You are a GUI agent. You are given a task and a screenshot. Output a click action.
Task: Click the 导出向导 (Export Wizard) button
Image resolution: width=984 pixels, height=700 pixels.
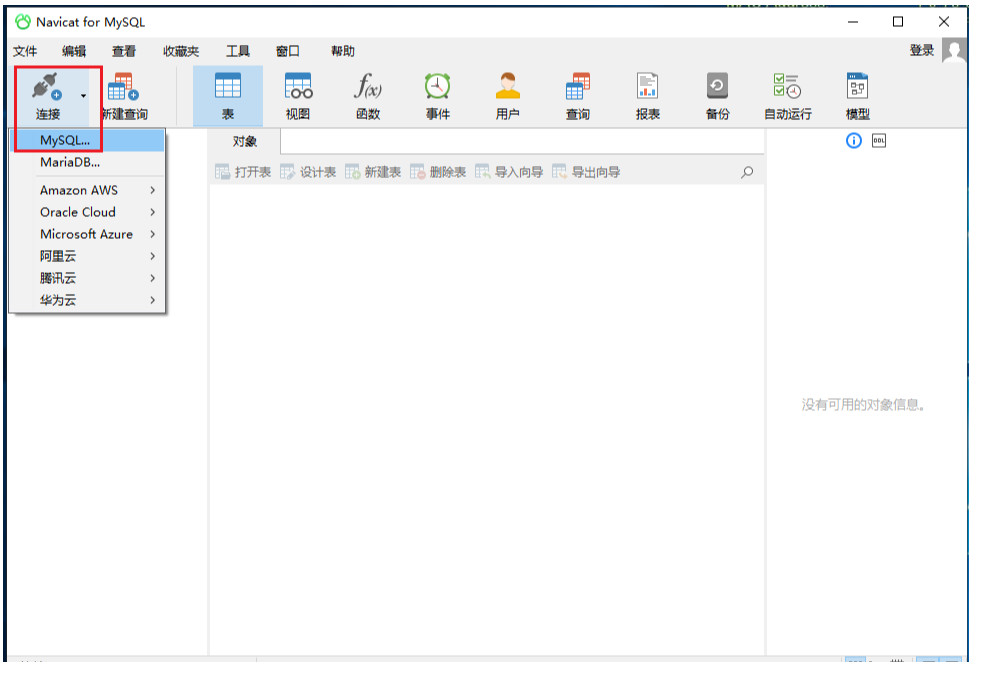tap(586, 172)
